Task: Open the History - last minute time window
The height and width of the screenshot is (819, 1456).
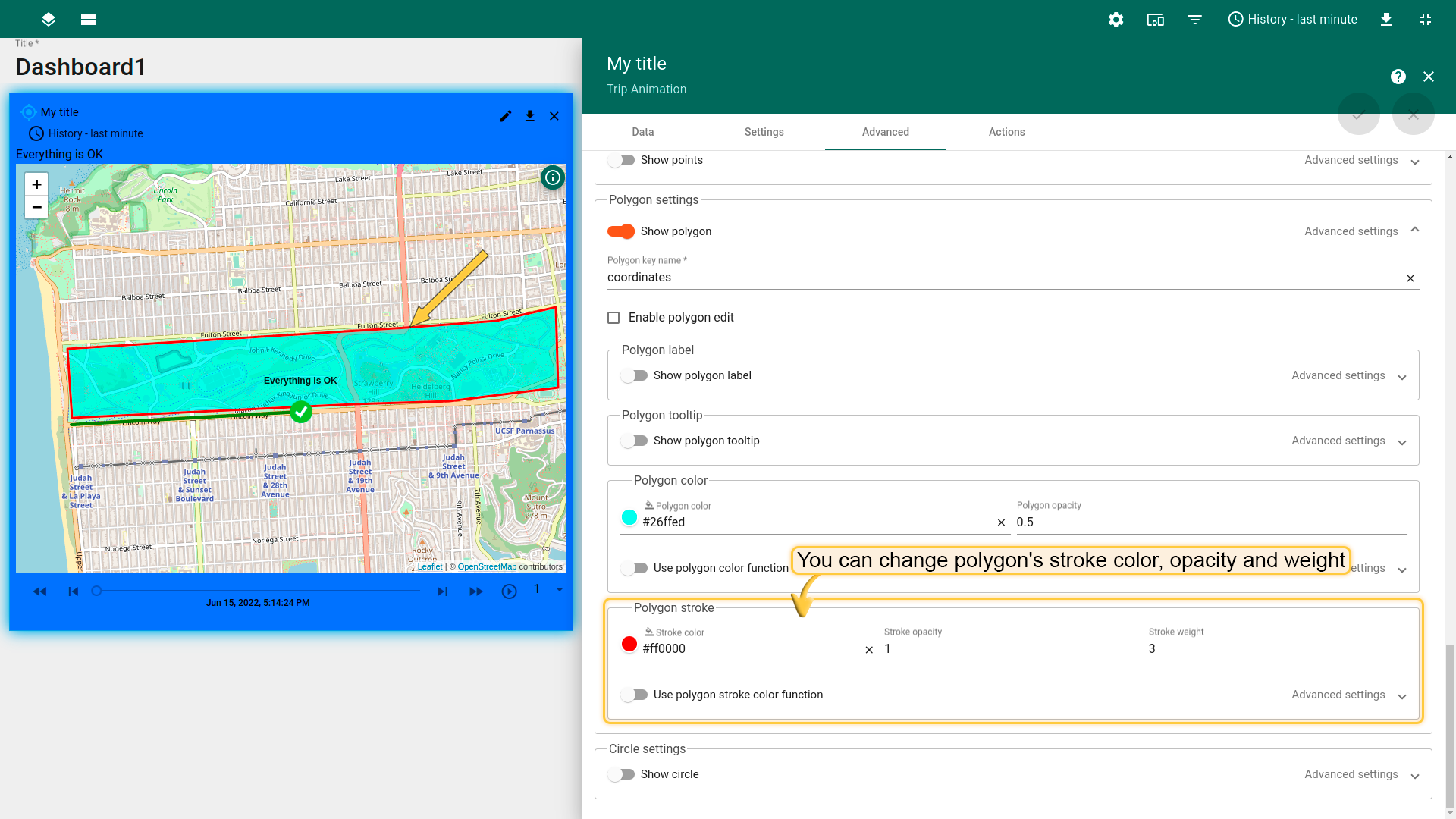Action: 1292,20
